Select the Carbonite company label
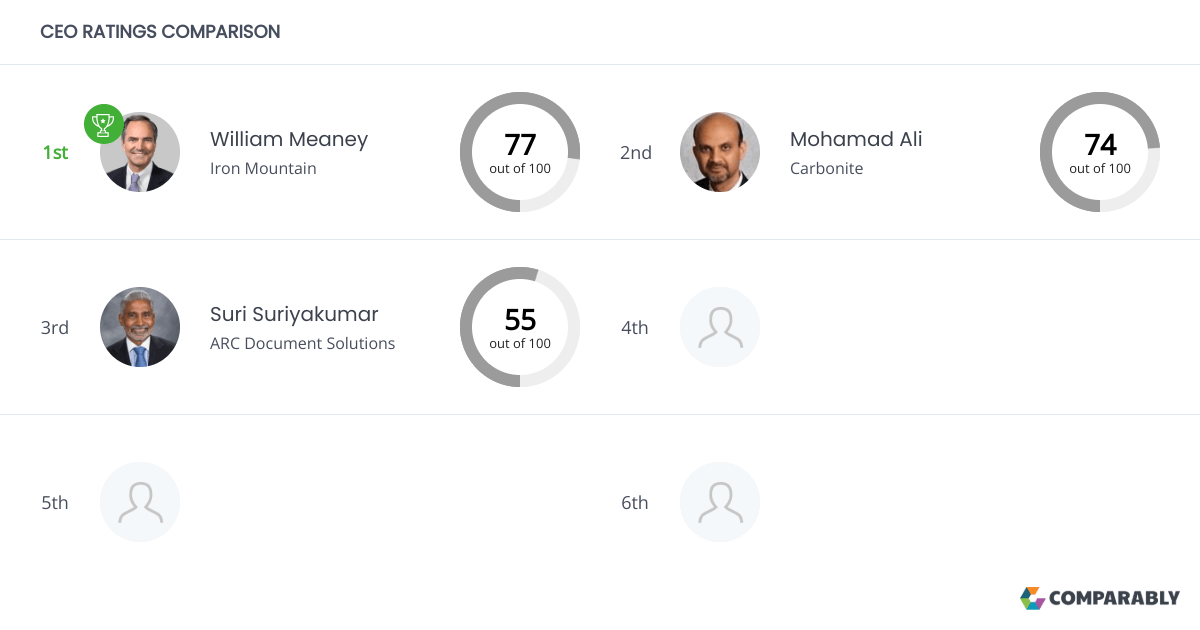This screenshot has height=630, width=1200. pyautogui.click(x=826, y=168)
